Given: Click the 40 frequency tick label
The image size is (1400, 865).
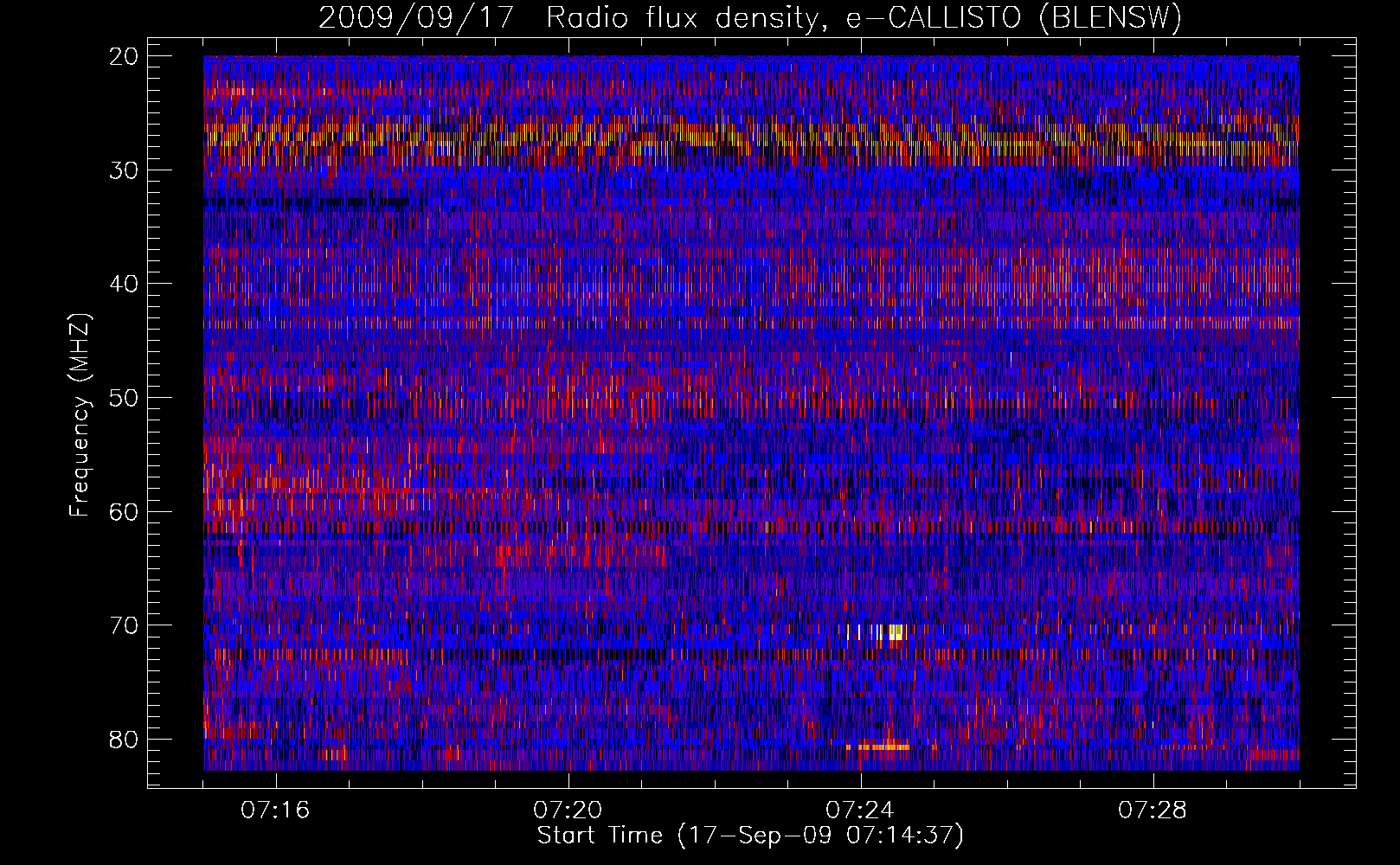Looking at the screenshot, I should pyautogui.click(x=125, y=284).
